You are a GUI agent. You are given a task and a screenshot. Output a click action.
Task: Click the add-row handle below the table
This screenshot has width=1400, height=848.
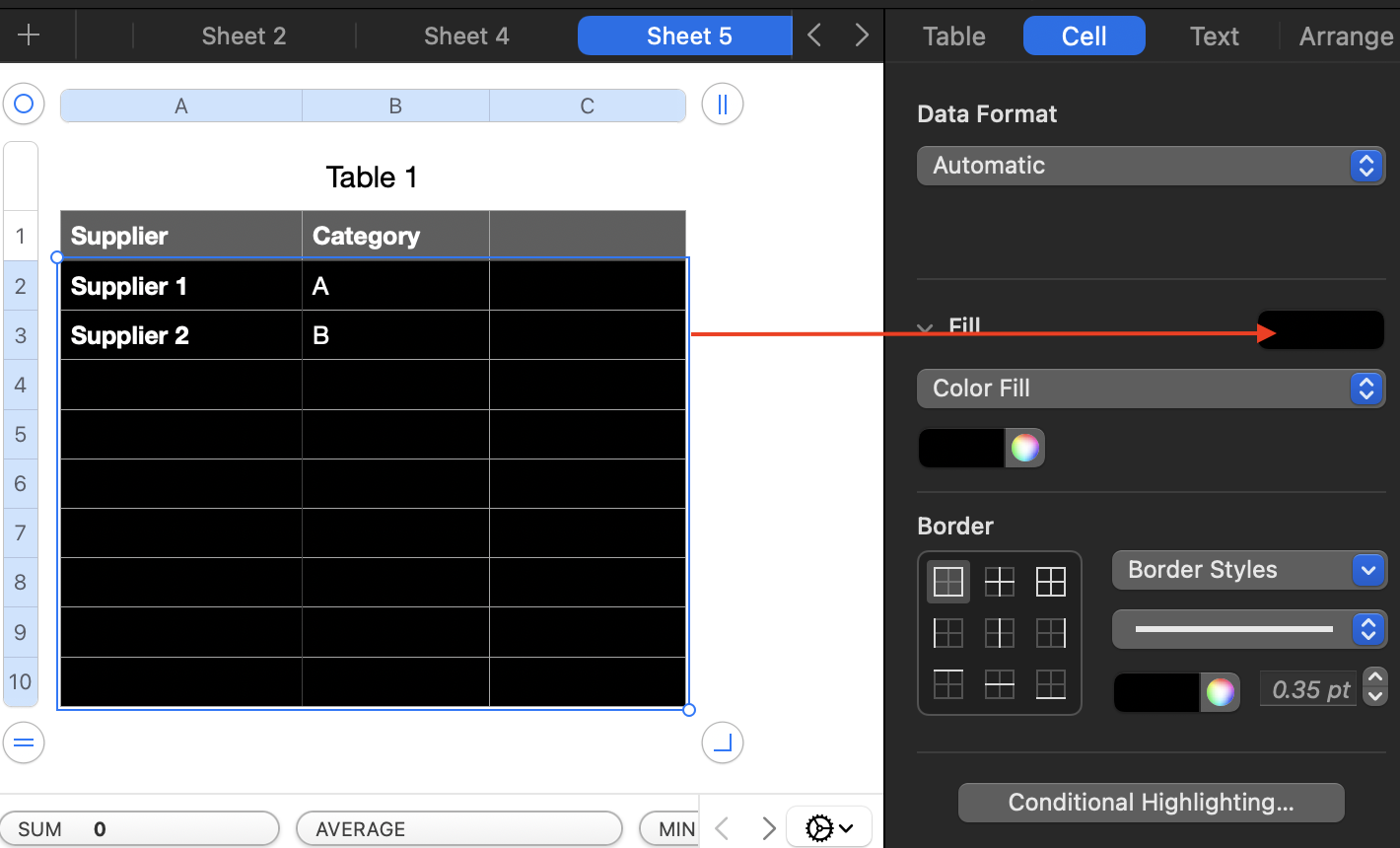[x=24, y=742]
